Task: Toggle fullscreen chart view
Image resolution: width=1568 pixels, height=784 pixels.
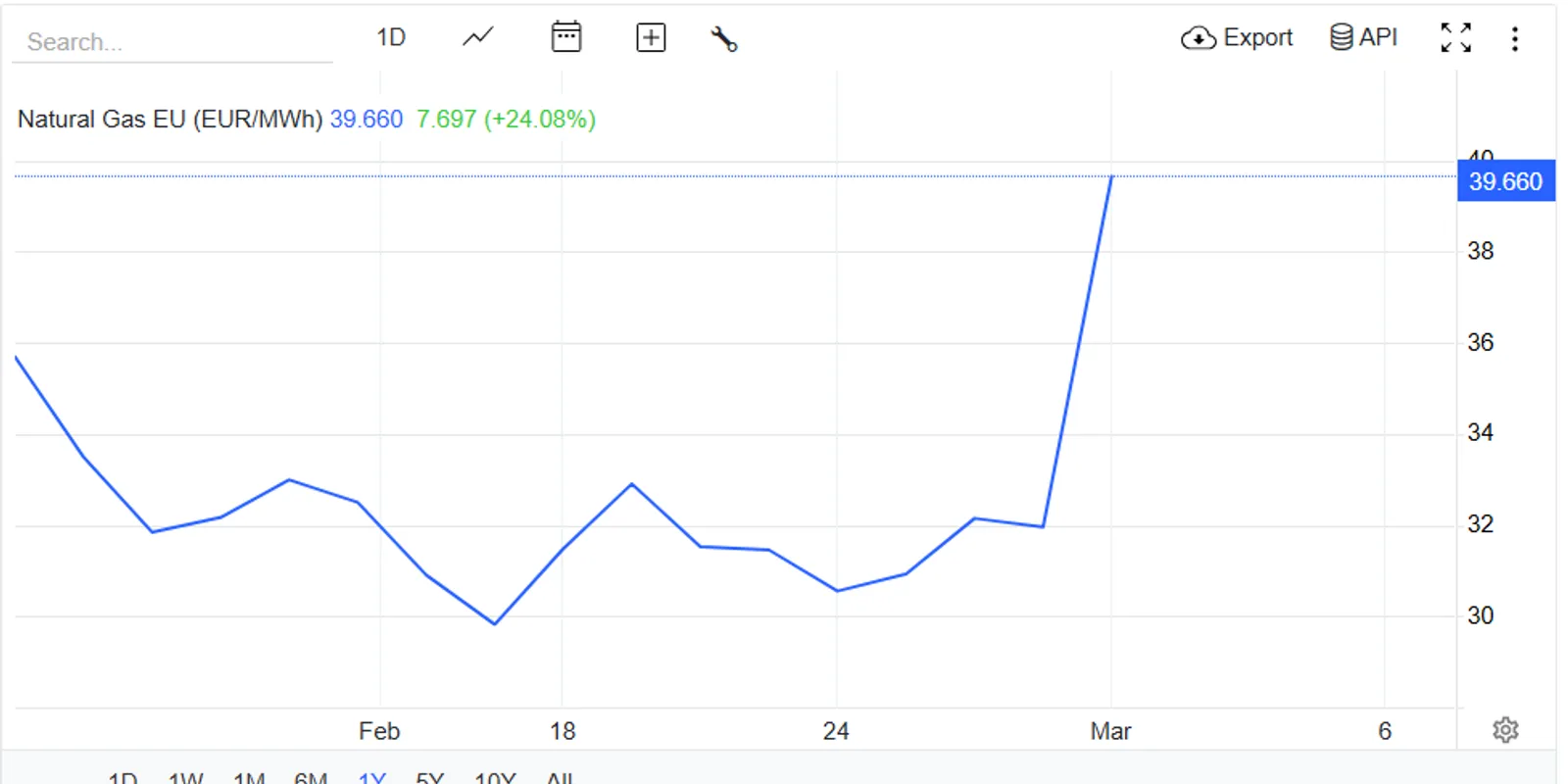Action: click(x=1455, y=38)
